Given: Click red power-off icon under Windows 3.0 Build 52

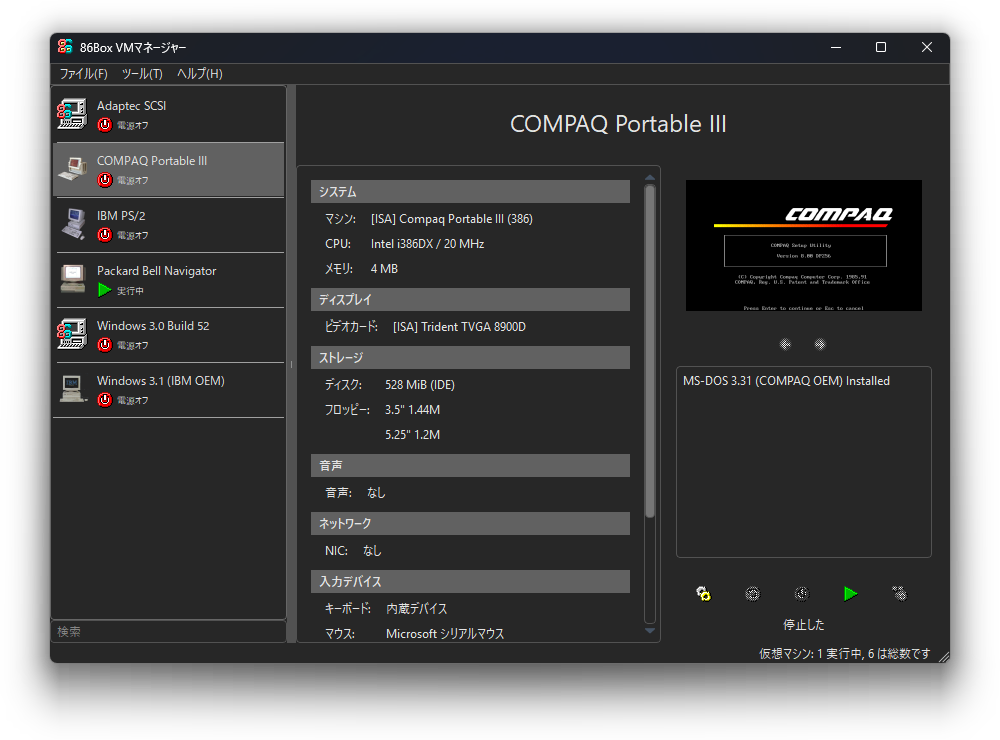Looking at the screenshot, I should tap(105, 345).
